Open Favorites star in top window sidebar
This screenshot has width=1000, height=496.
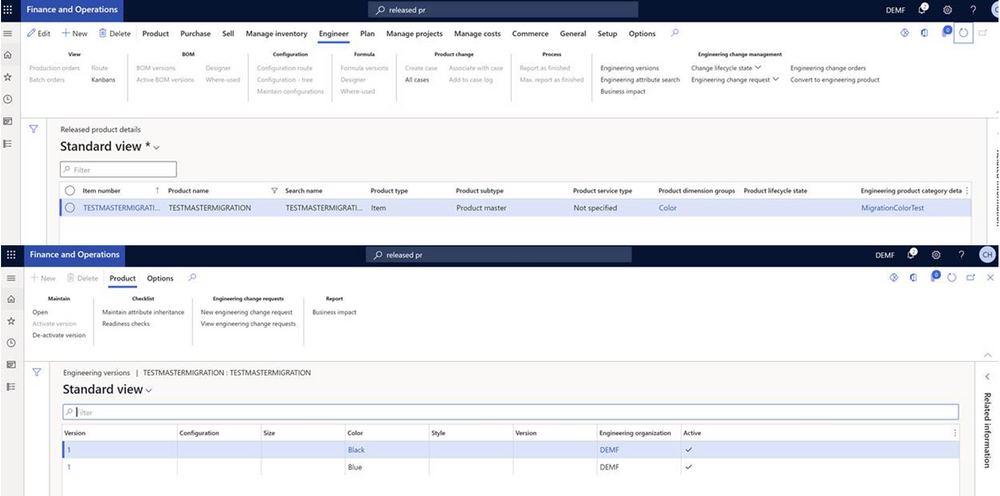8,77
